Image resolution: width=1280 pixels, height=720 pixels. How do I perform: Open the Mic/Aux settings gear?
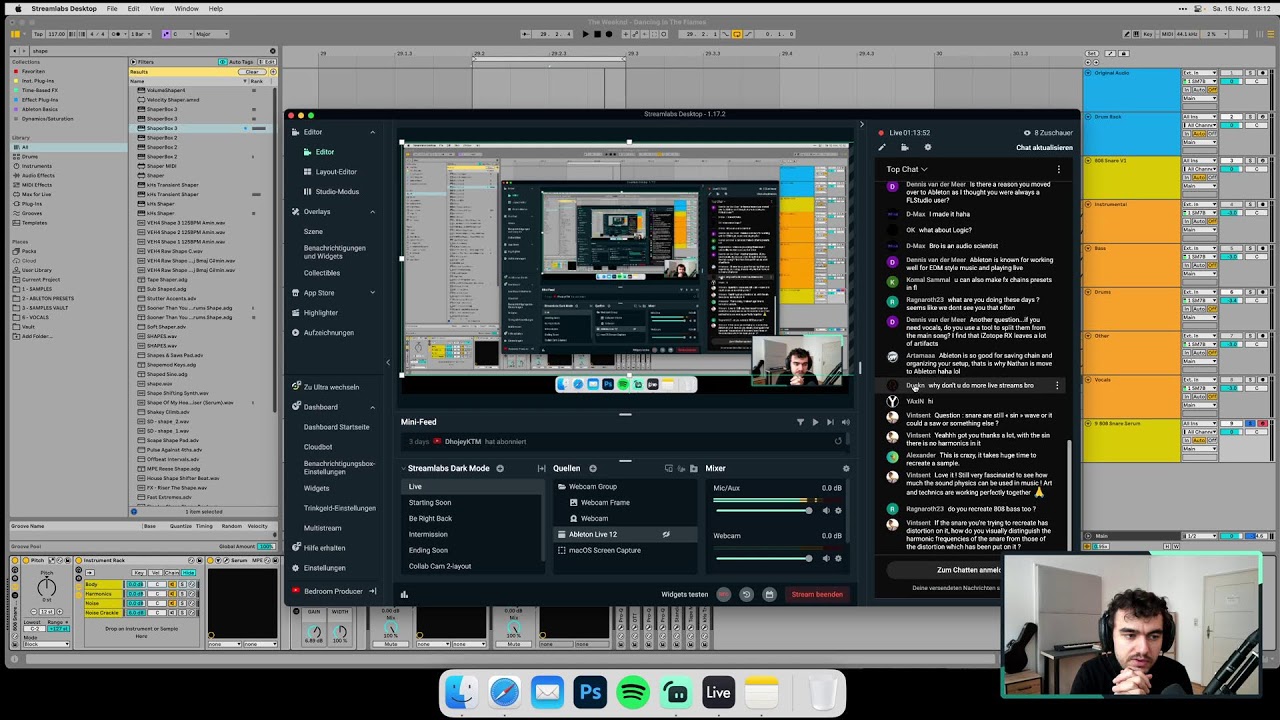(x=838, y=510)
